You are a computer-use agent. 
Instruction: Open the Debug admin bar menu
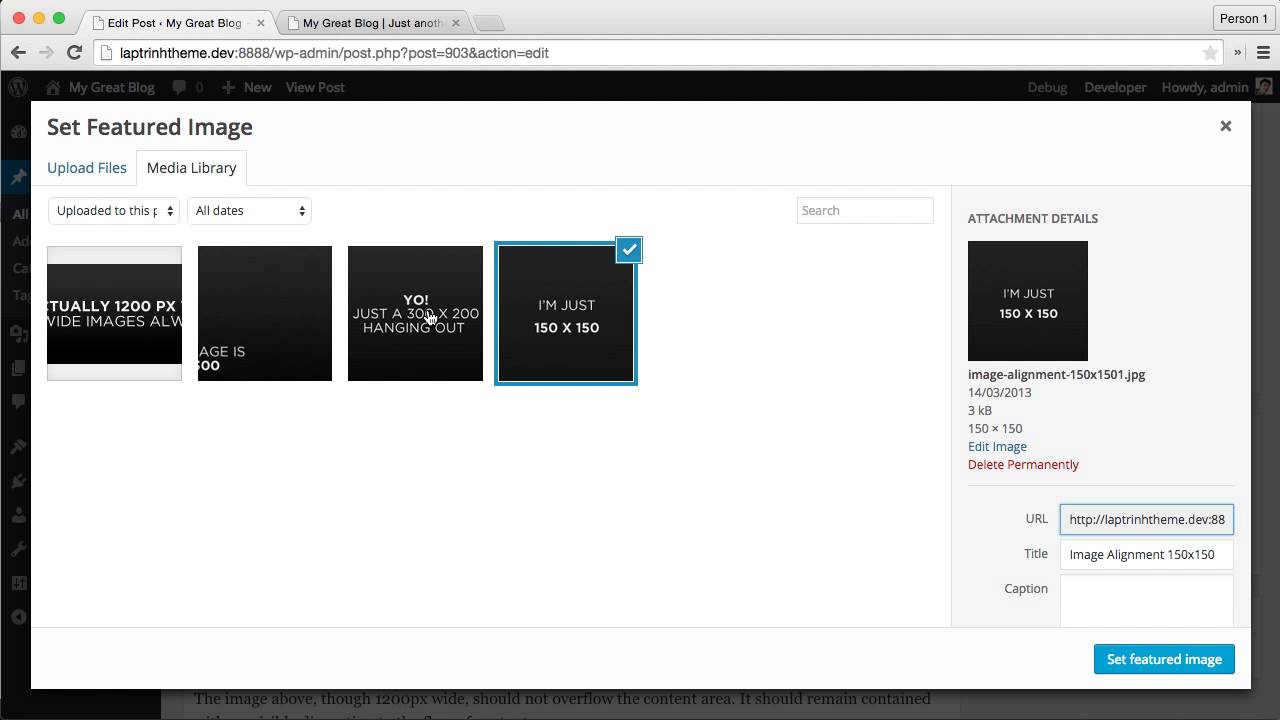[1047, 87]
